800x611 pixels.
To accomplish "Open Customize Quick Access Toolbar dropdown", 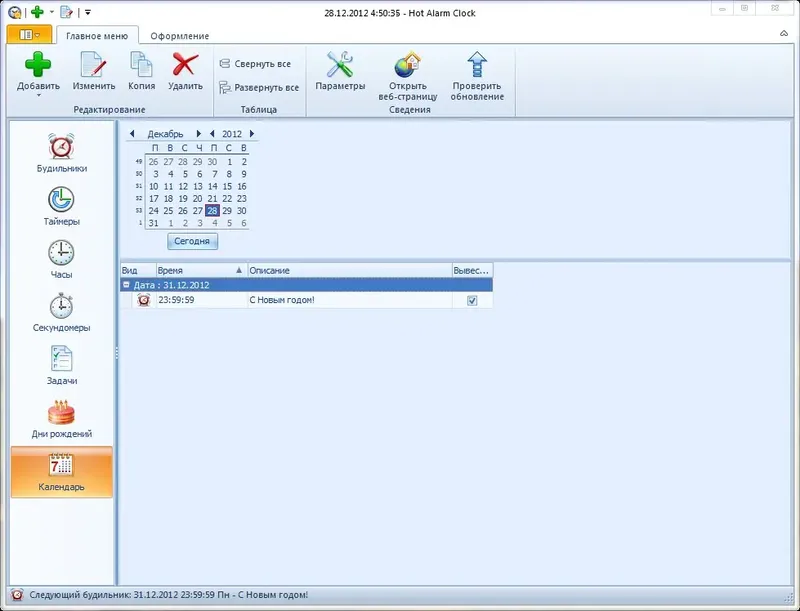I will coord(88,12).
